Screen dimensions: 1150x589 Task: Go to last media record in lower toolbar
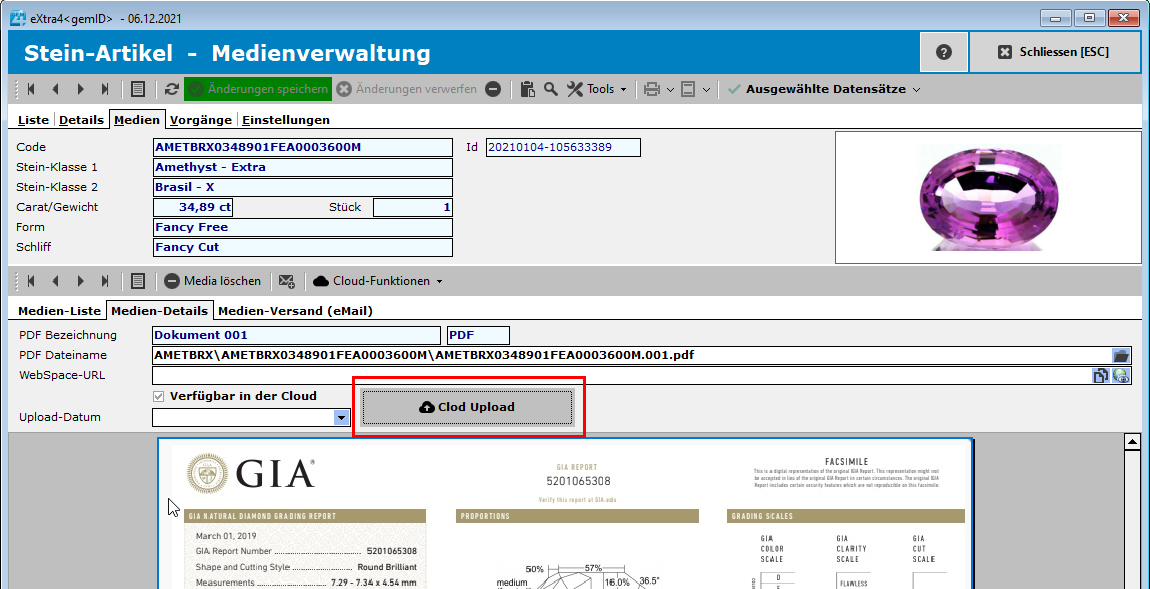105,281
